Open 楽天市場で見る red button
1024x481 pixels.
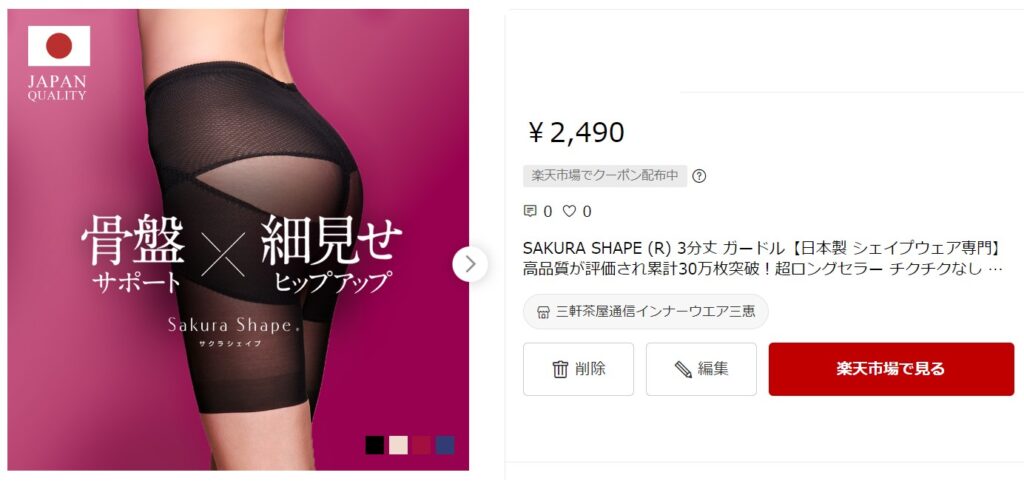point(891,369)
